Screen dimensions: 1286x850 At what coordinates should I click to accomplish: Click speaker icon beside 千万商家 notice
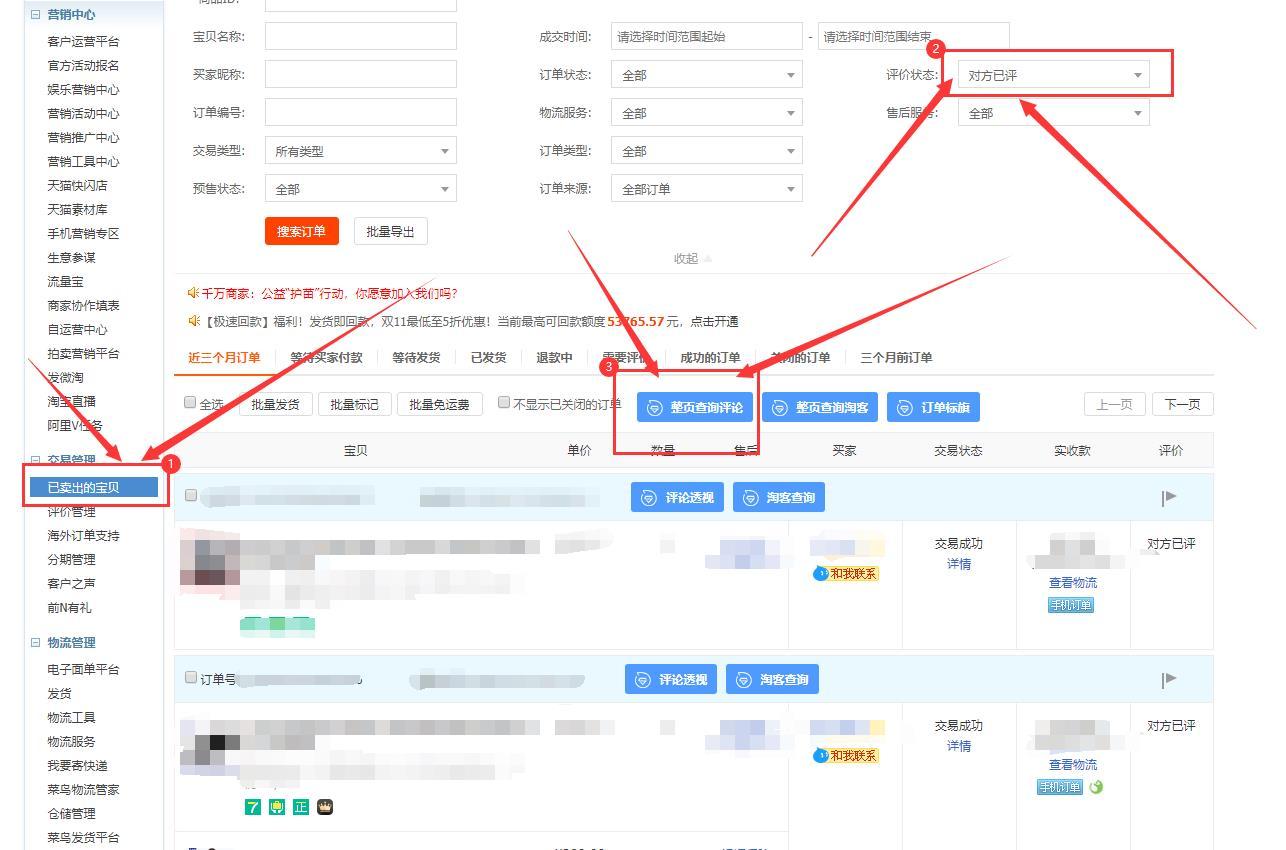pos(193,293)
